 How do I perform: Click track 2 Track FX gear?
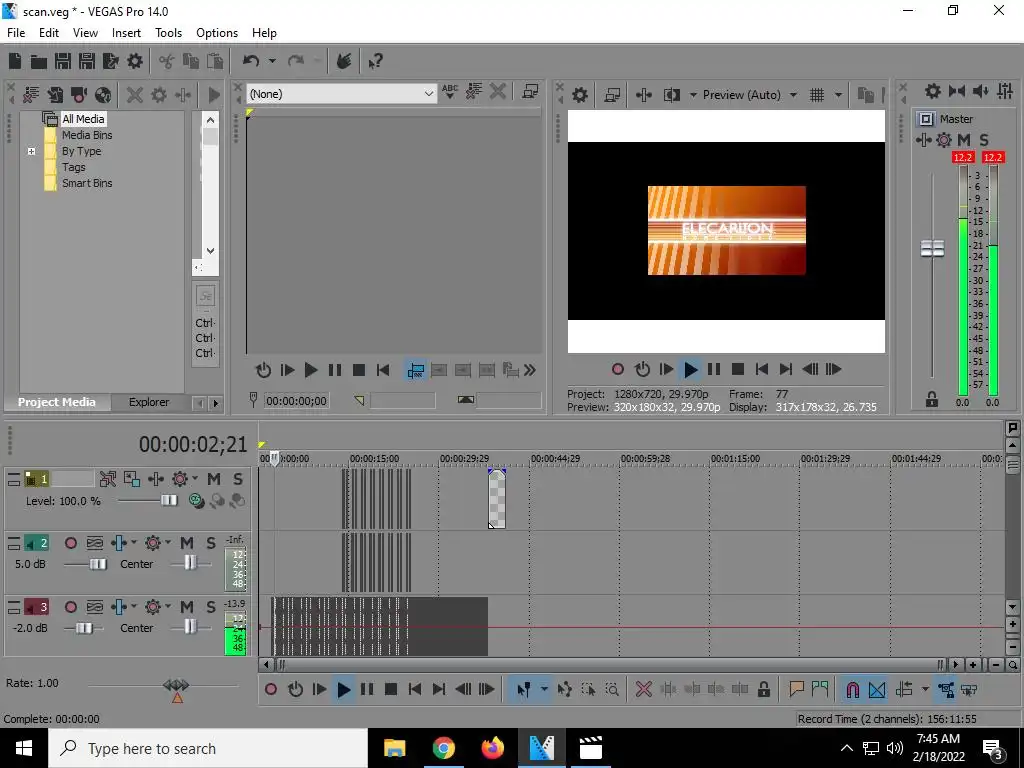[x=153, y=543]
